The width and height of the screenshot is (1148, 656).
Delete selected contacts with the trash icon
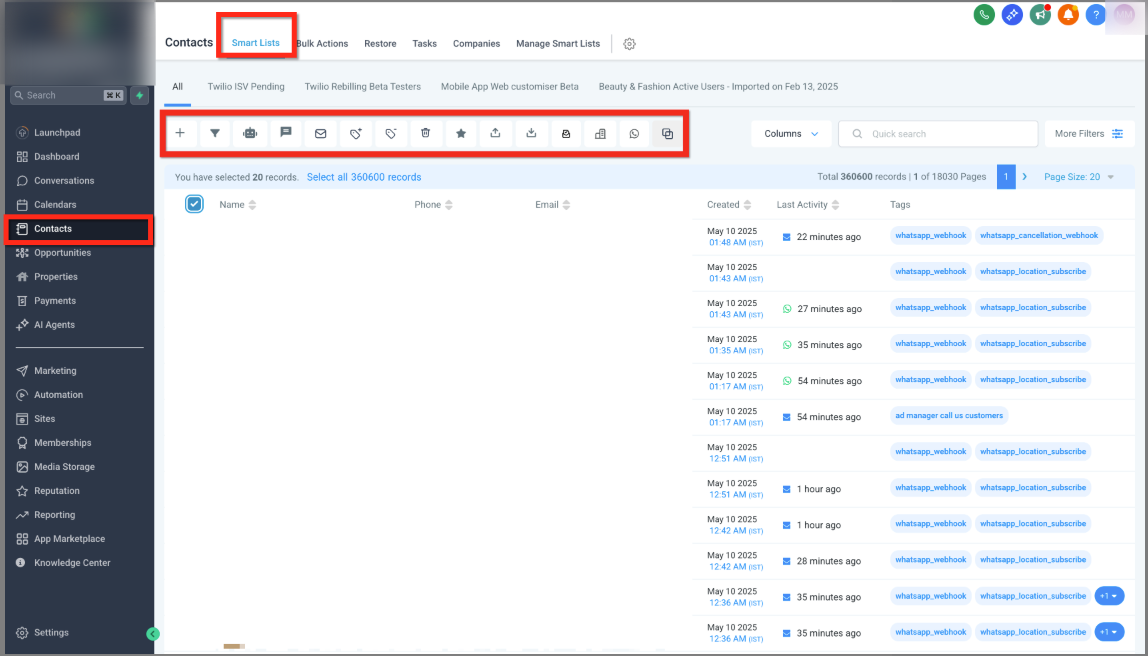click(x=425, y=133)
